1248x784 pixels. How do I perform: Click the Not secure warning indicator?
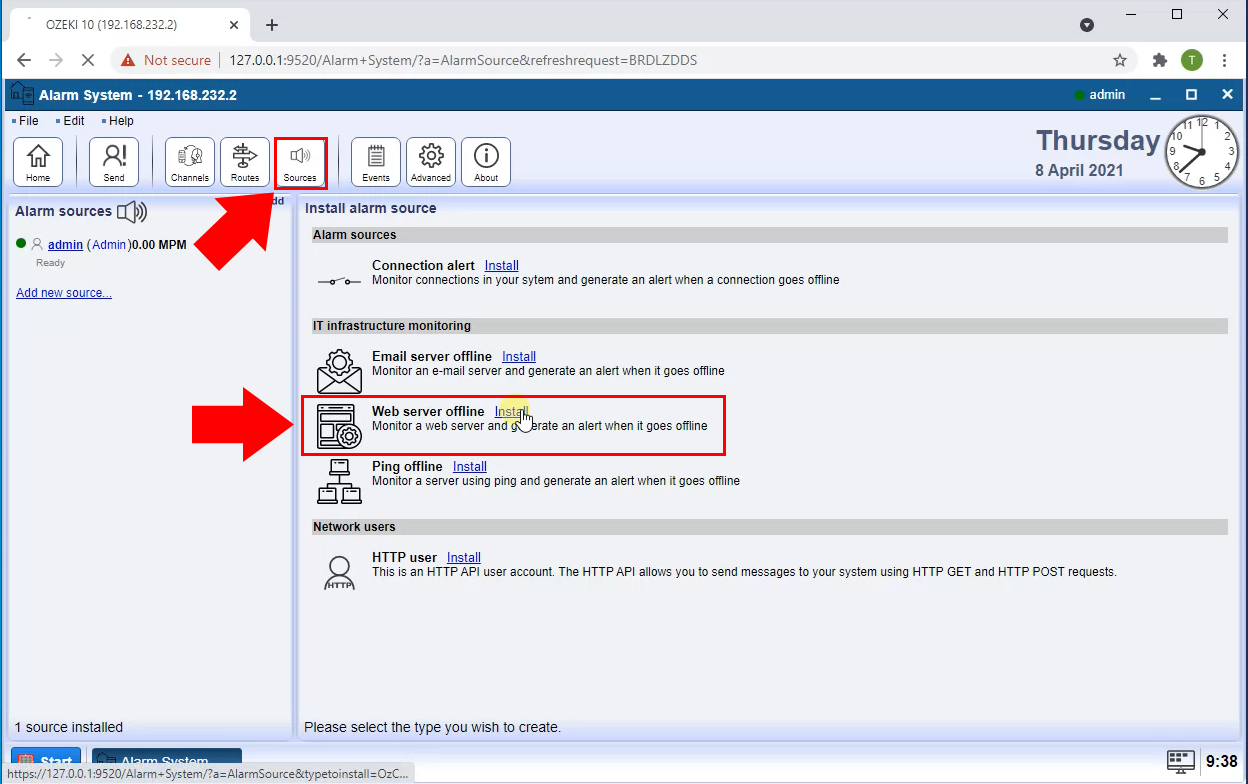pyautogui.click(x=166, y=60)
